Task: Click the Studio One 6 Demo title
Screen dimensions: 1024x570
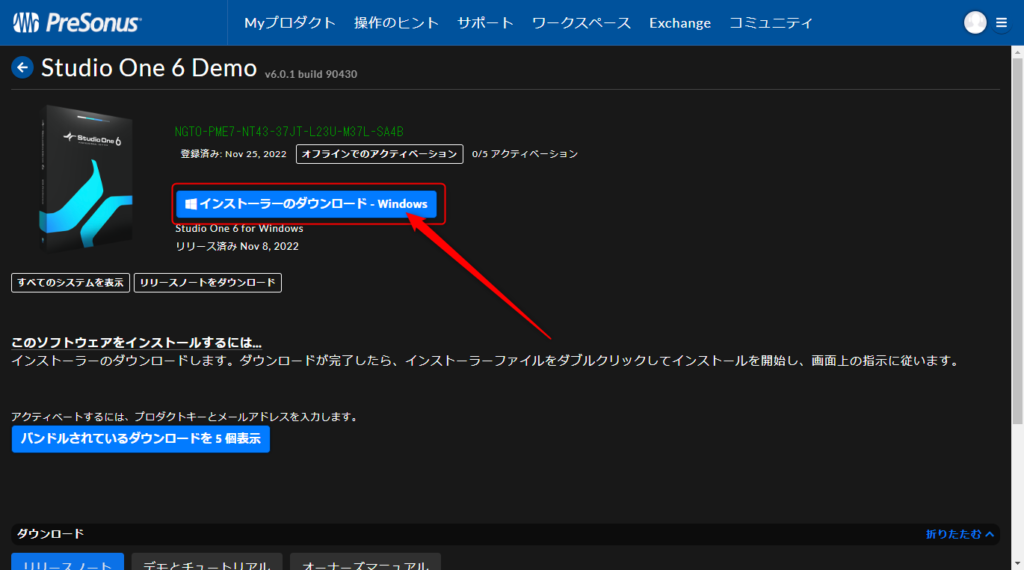Action: coord(149,68)
